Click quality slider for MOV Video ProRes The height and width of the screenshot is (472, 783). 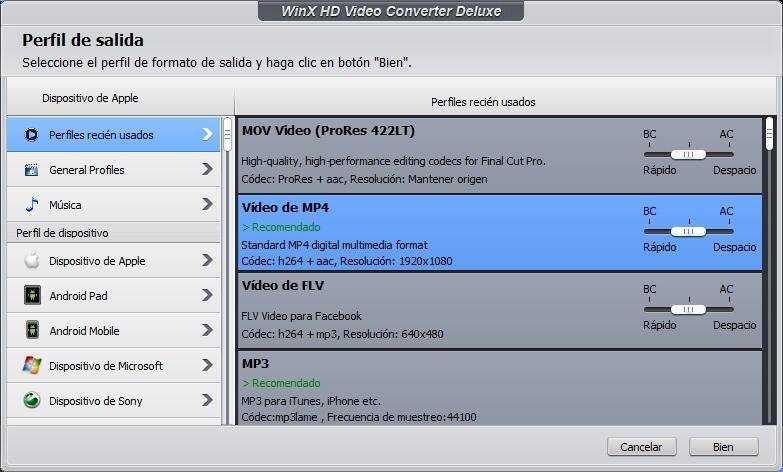point(689,154)
